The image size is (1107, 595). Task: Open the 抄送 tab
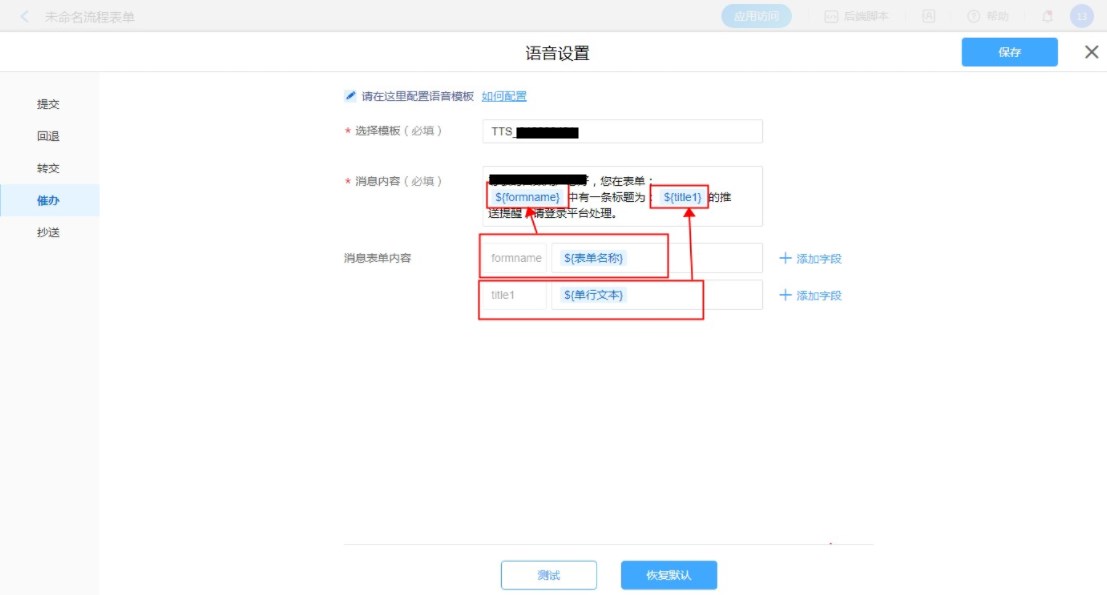point(48,232)
